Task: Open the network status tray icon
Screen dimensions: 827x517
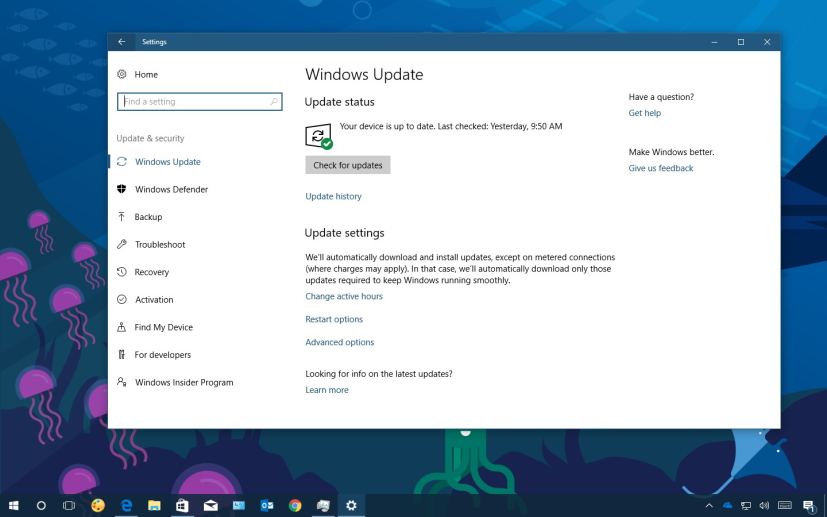Action: [x=746, y=506]
